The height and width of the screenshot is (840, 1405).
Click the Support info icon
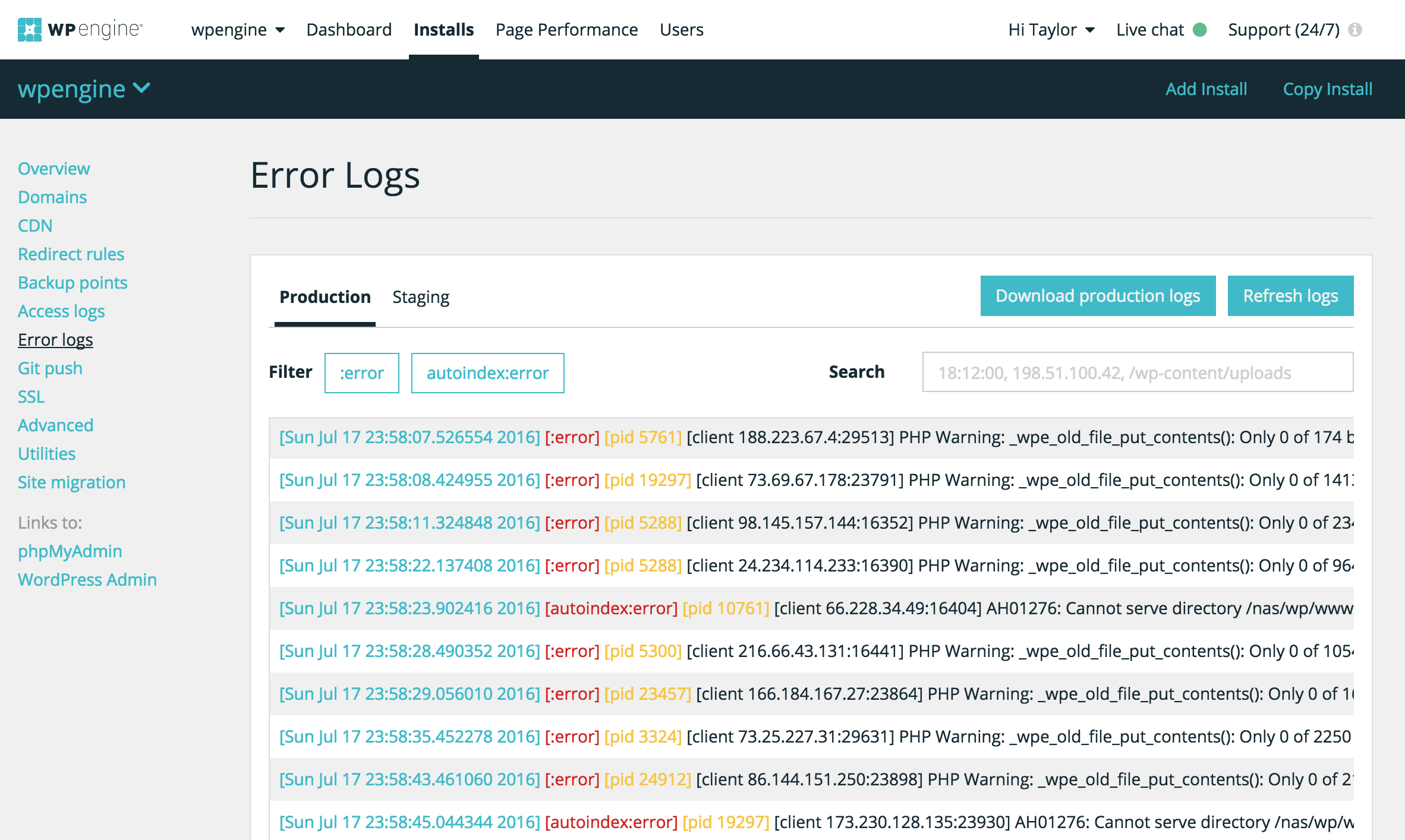coord(1355,30)
